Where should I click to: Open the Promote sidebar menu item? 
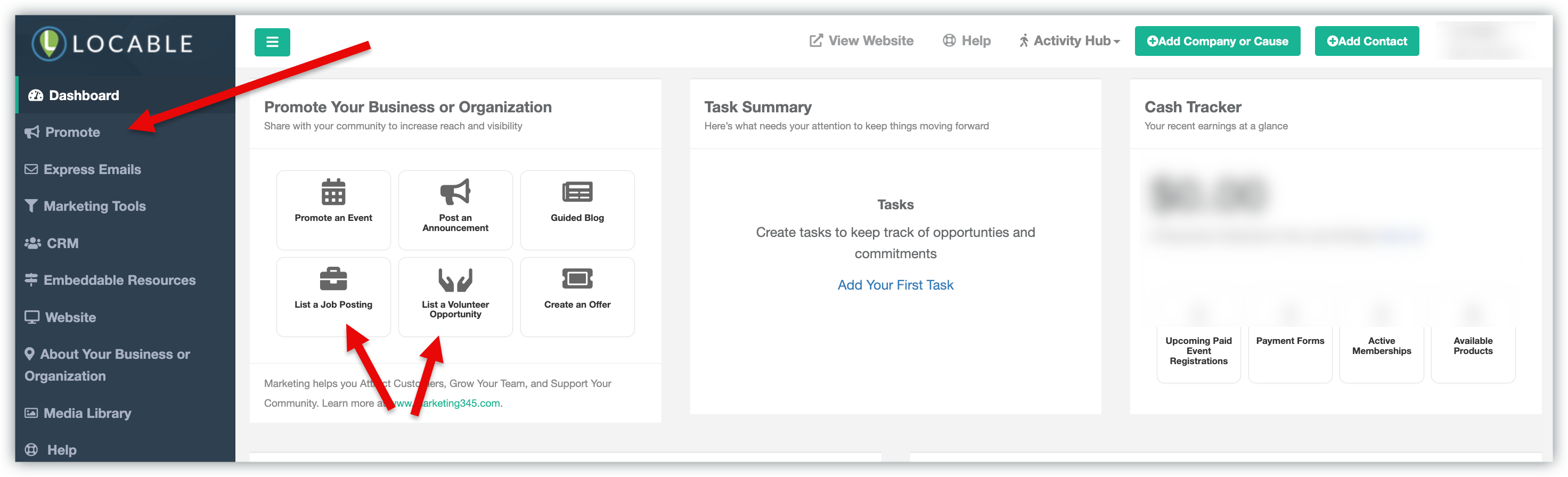[72, 132]
